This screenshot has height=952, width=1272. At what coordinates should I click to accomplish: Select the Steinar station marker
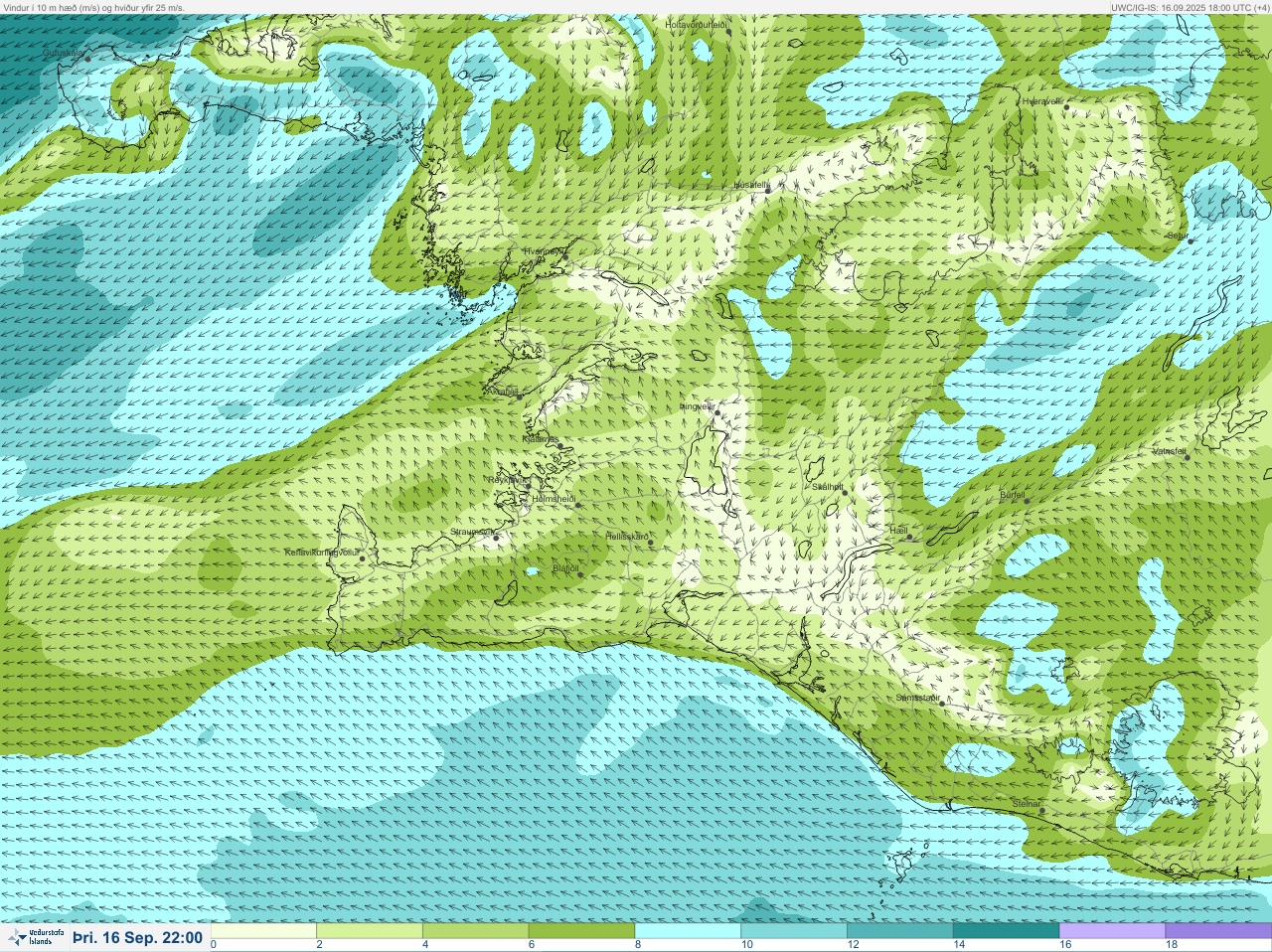[x=1041, y=810]
